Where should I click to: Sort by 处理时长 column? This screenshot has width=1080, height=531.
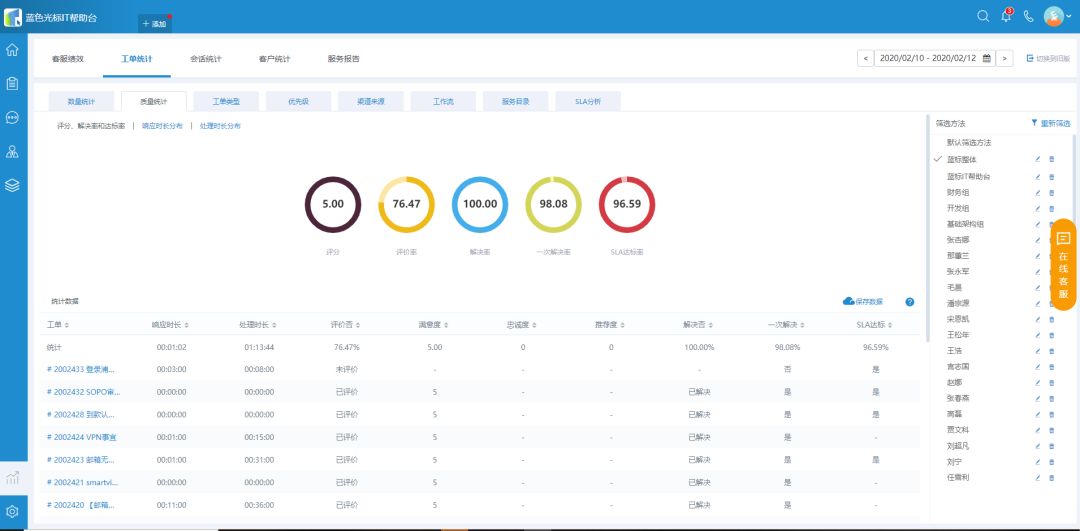(x=258, y=324)
